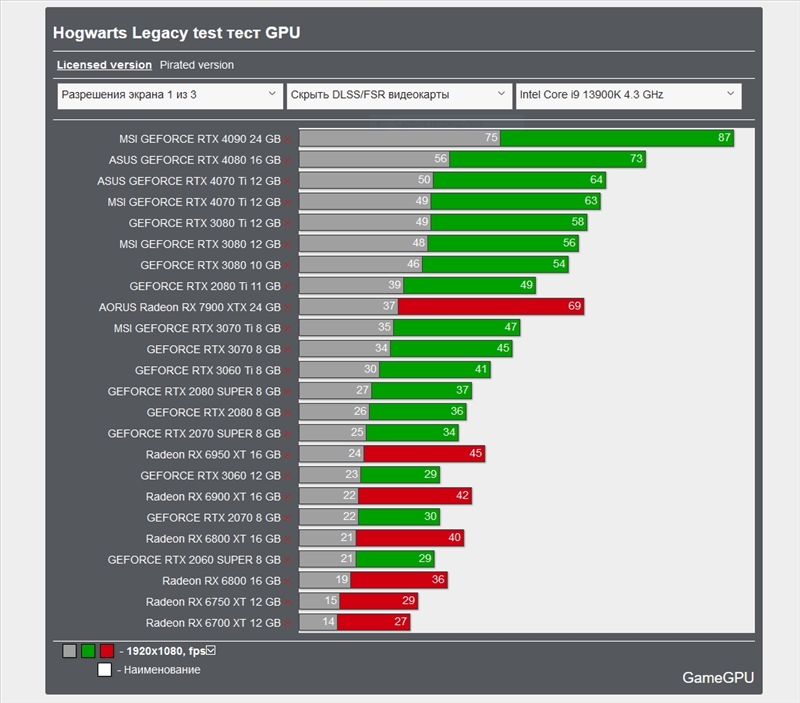Remove AORUS Radeon RX 7900 XTX row via x
Viewport: 800px width, 703px height.
coord(288,308)
